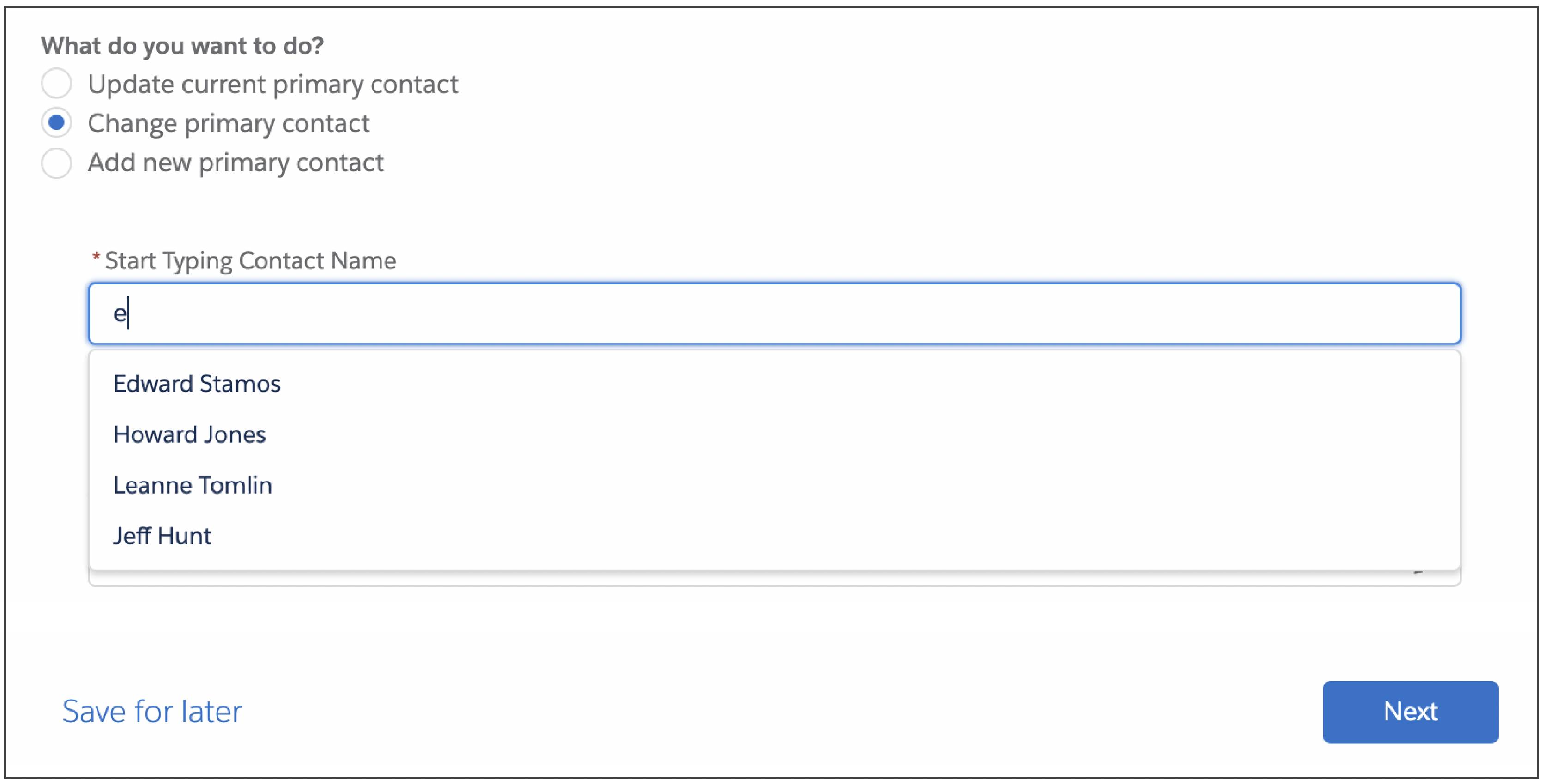The height and width of the screenshot is (784, 1545).
Task: Select Leanne Tomlin in the dropdown list
Action: [x=193, y=485]
